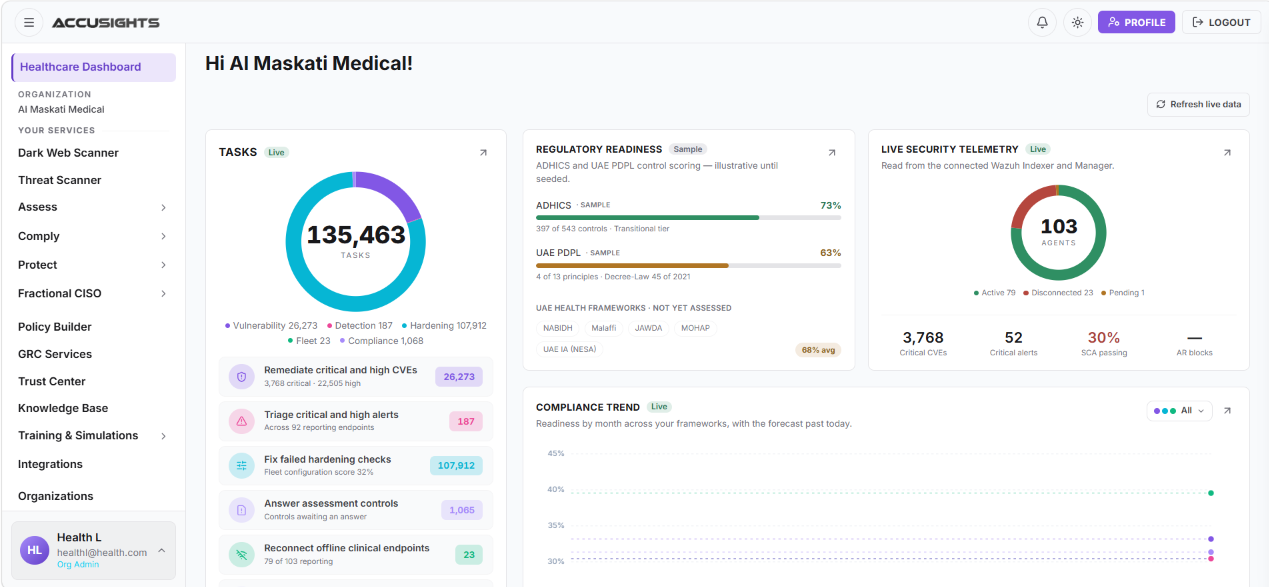This screenshot has height=587, width=1269.
Task: Select the Healthcare Dashboard menu item
Action: point(94,67)
